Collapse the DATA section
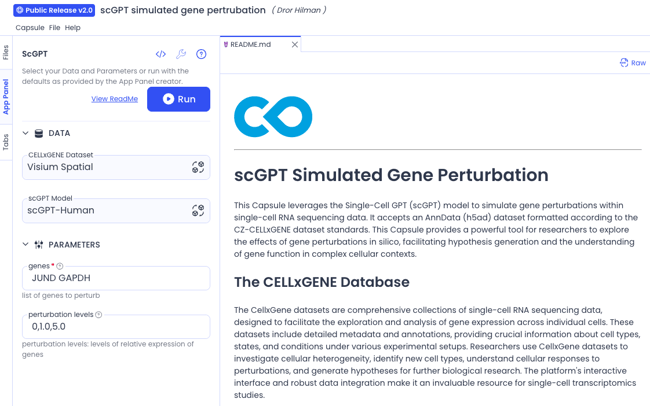Viewport: 650px width, 406px height. [x=25, y=133]
